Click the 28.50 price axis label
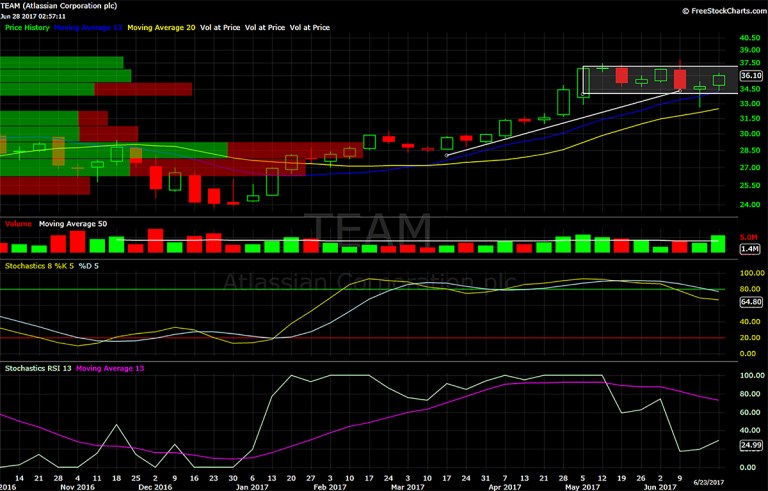768x491 pixels. tap(750, 150)
